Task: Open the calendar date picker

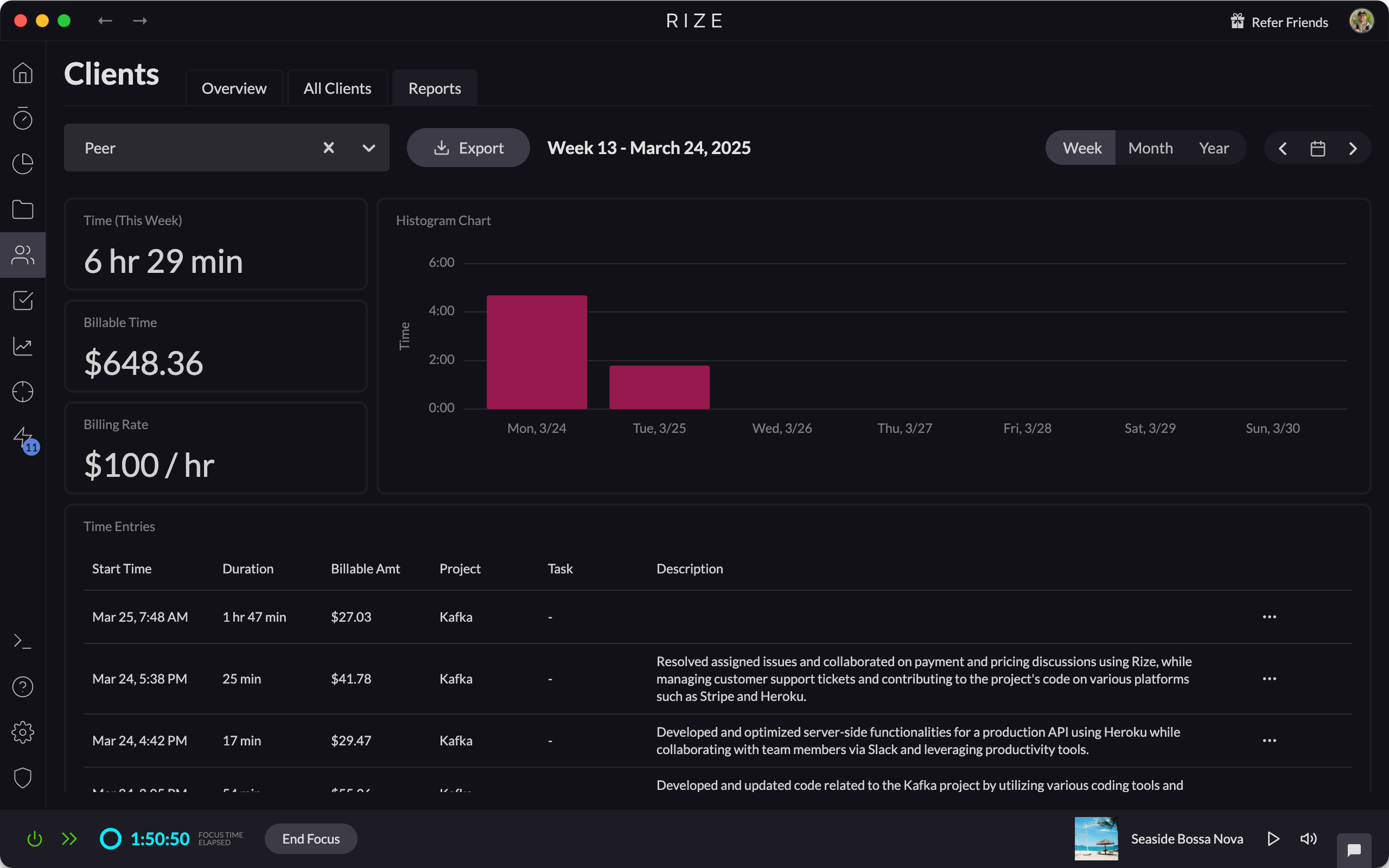Action: pos(1317,148)
